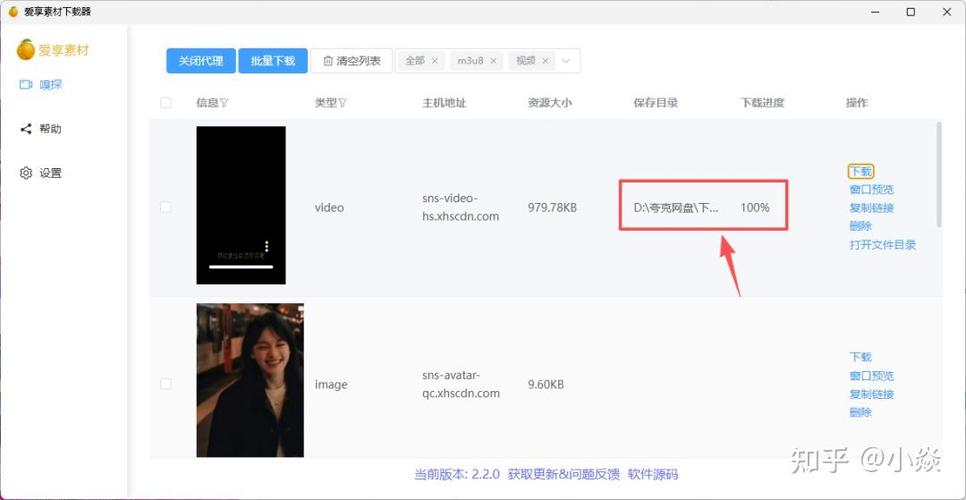Click the 软件源码 source code link
This screenshot has width=966, height=500.
(x=652, y=474)
